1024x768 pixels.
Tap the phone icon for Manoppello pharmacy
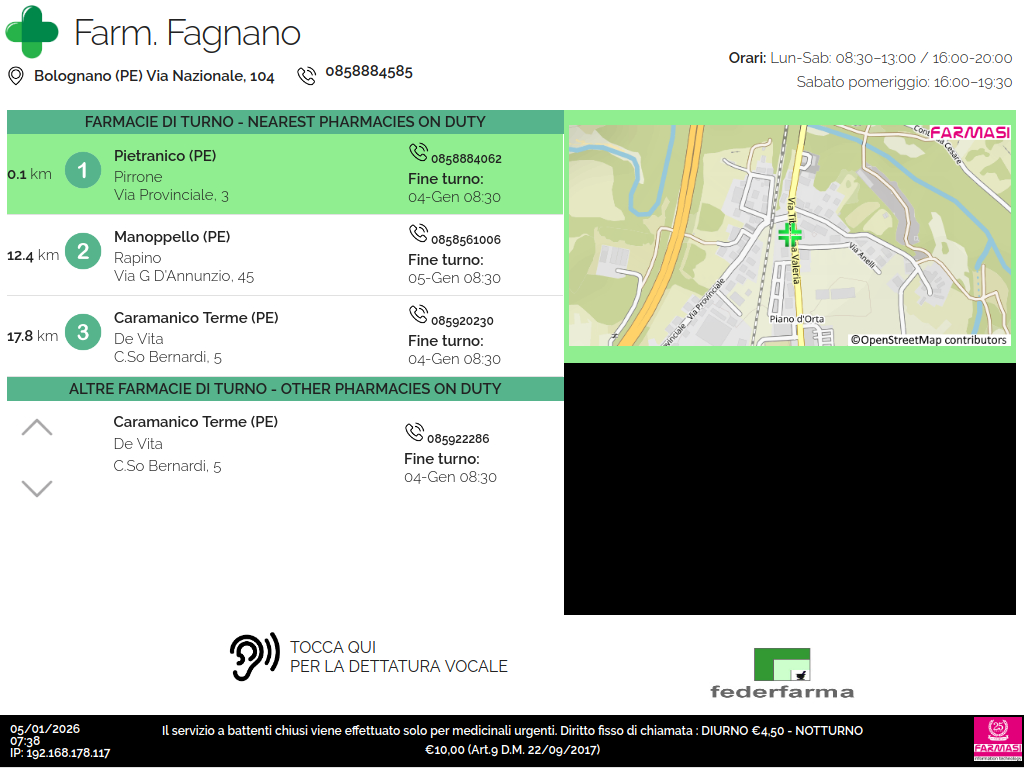pyautogui.click(x=418, y=233)
